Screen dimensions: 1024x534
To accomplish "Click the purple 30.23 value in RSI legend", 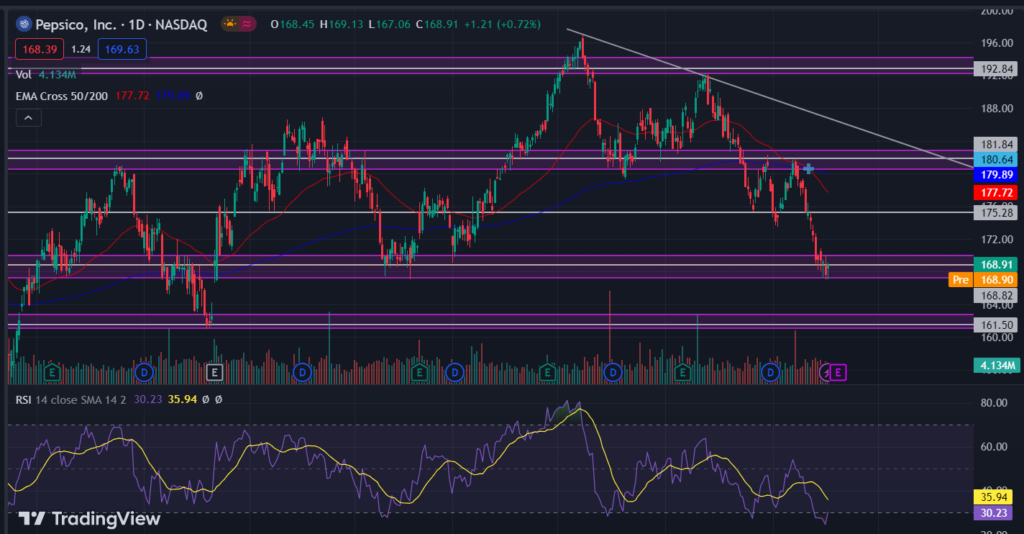I will coord(148,399).
